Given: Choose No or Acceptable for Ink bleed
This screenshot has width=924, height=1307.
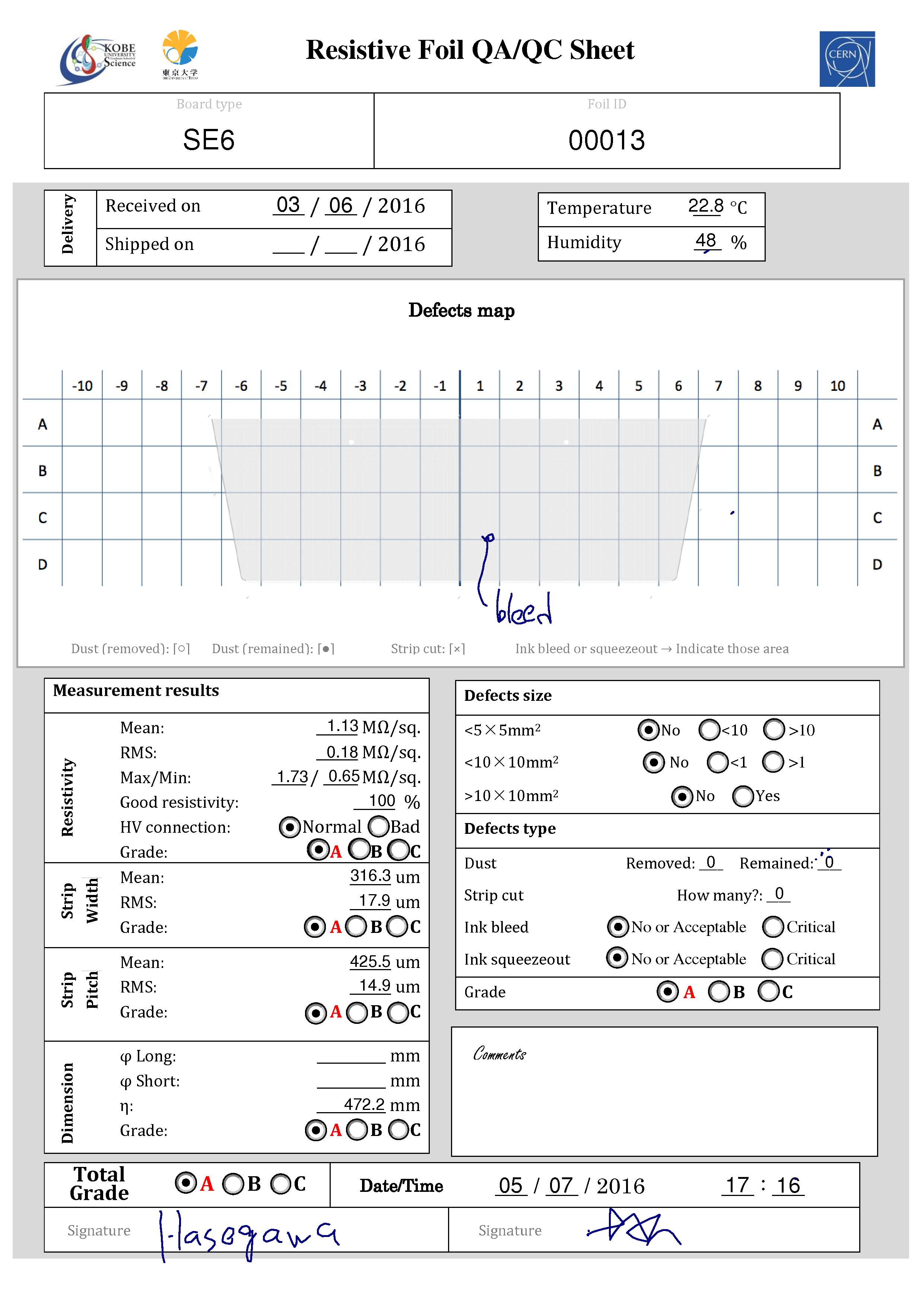Looking at the screenshot, I should [x=618, y=927].
